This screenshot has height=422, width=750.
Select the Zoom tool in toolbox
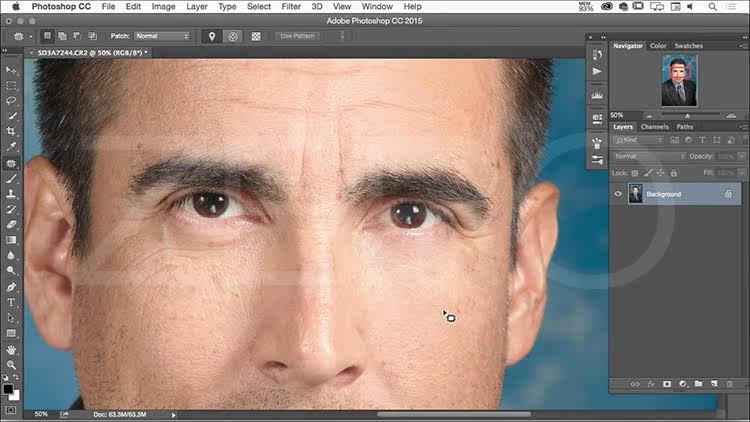11,365
